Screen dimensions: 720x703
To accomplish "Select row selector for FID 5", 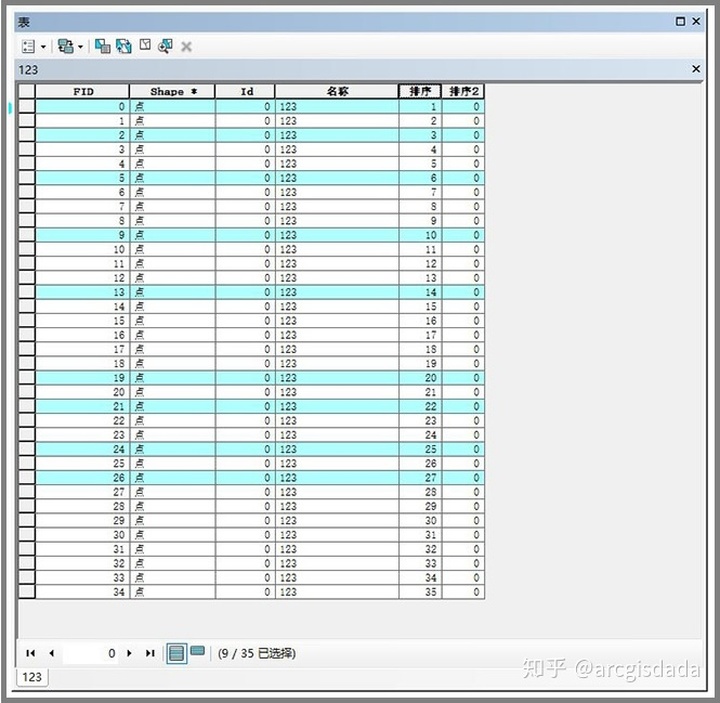I will (x=27, y=178).
